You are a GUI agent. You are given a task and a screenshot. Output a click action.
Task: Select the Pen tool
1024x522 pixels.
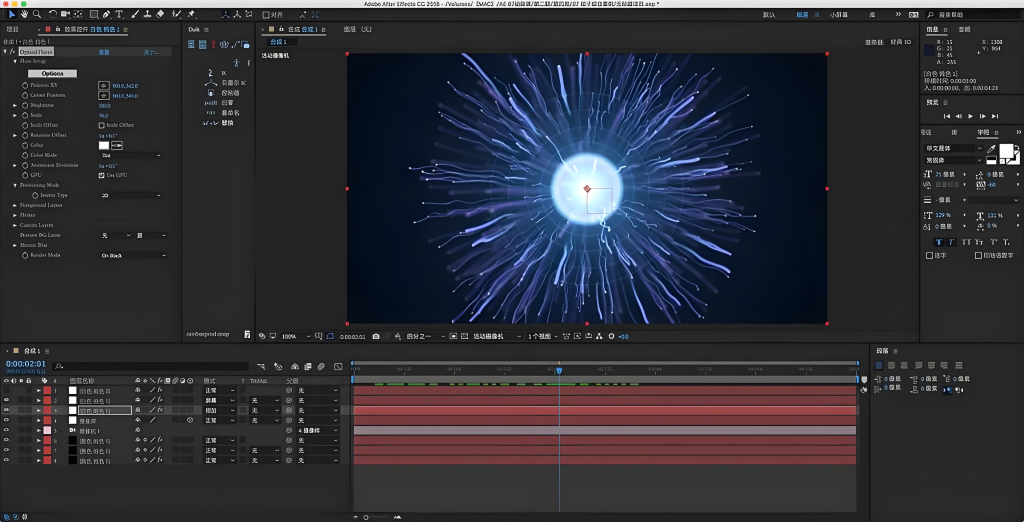tap(106, 15)
